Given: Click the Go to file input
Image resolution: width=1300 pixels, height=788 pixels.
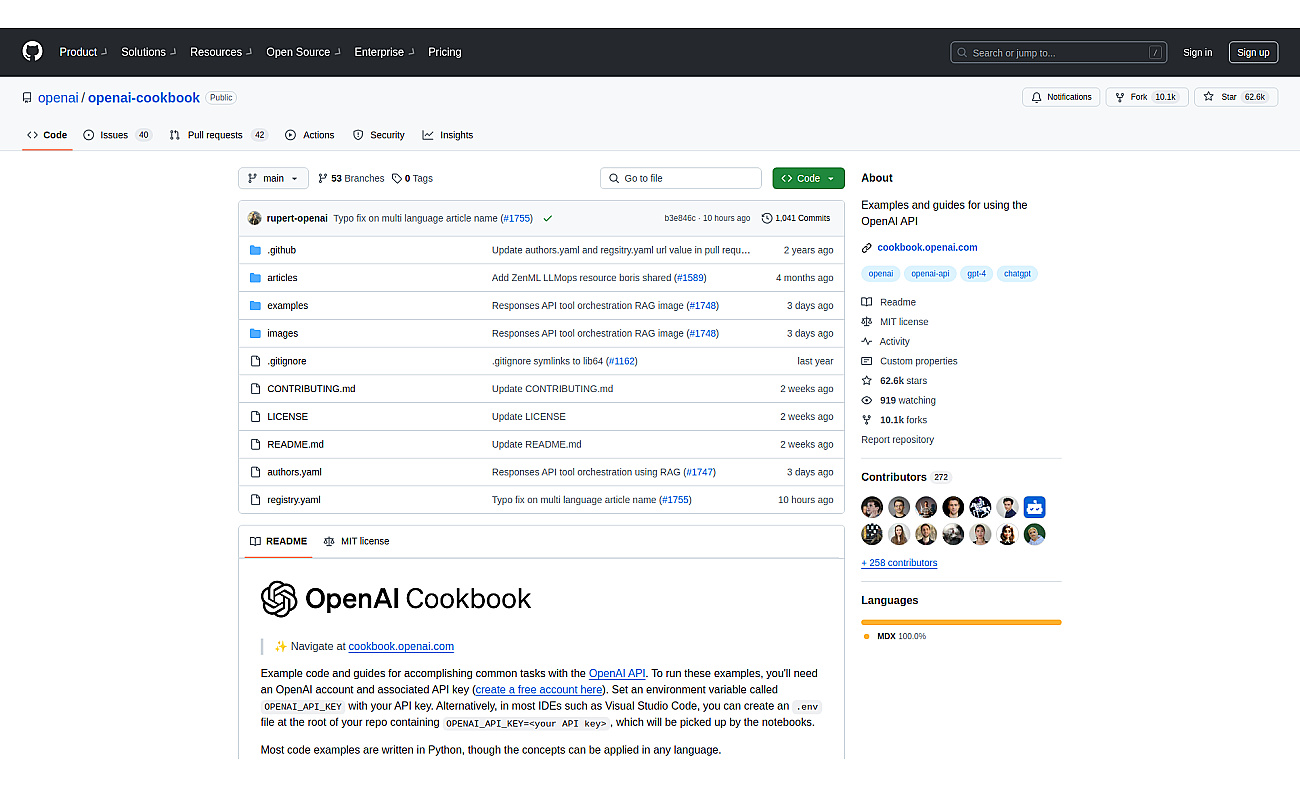Looking at the screenshot, I should tap(681, 178).
